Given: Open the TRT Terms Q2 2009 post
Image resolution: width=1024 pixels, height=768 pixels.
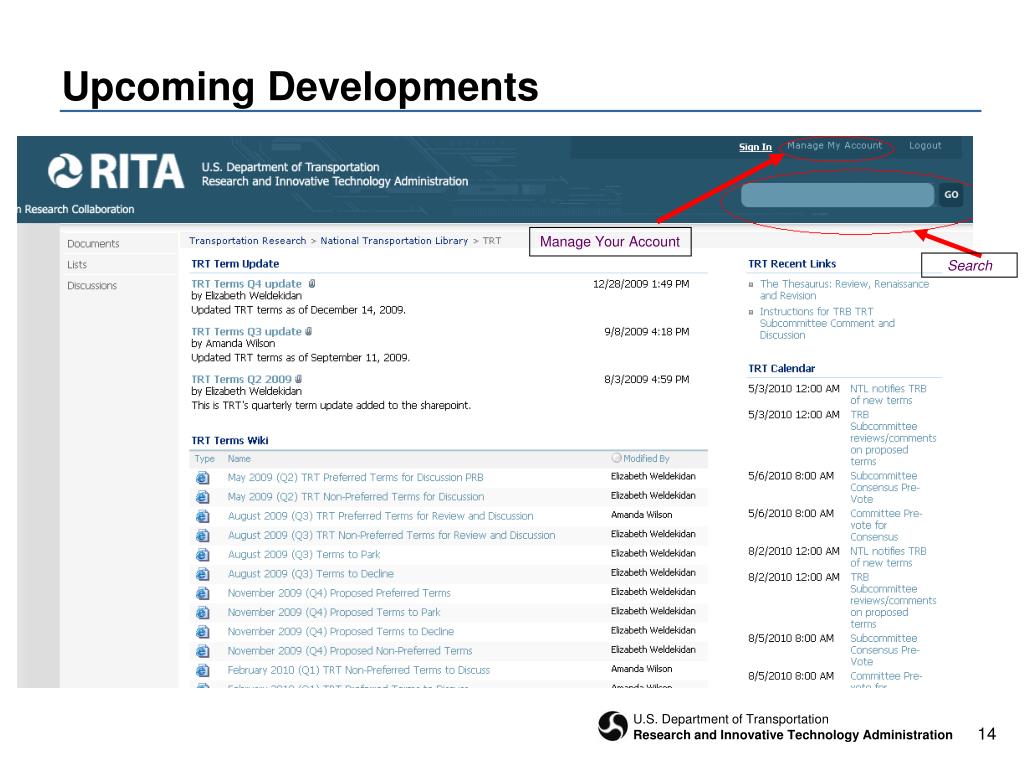Looking at the screenshot, I should [241, 379].
